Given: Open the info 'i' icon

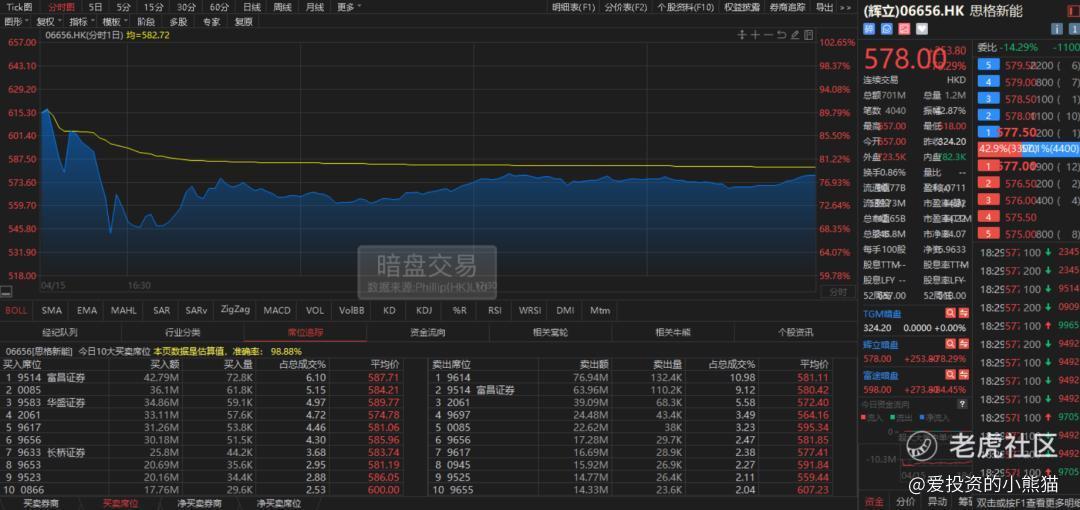Looking at the screenshot, I should (1057, 29).
